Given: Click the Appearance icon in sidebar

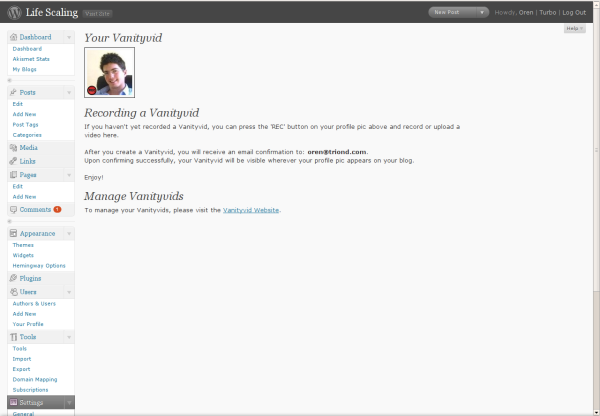Looking at the screenshot, I should tap(13, 233).
